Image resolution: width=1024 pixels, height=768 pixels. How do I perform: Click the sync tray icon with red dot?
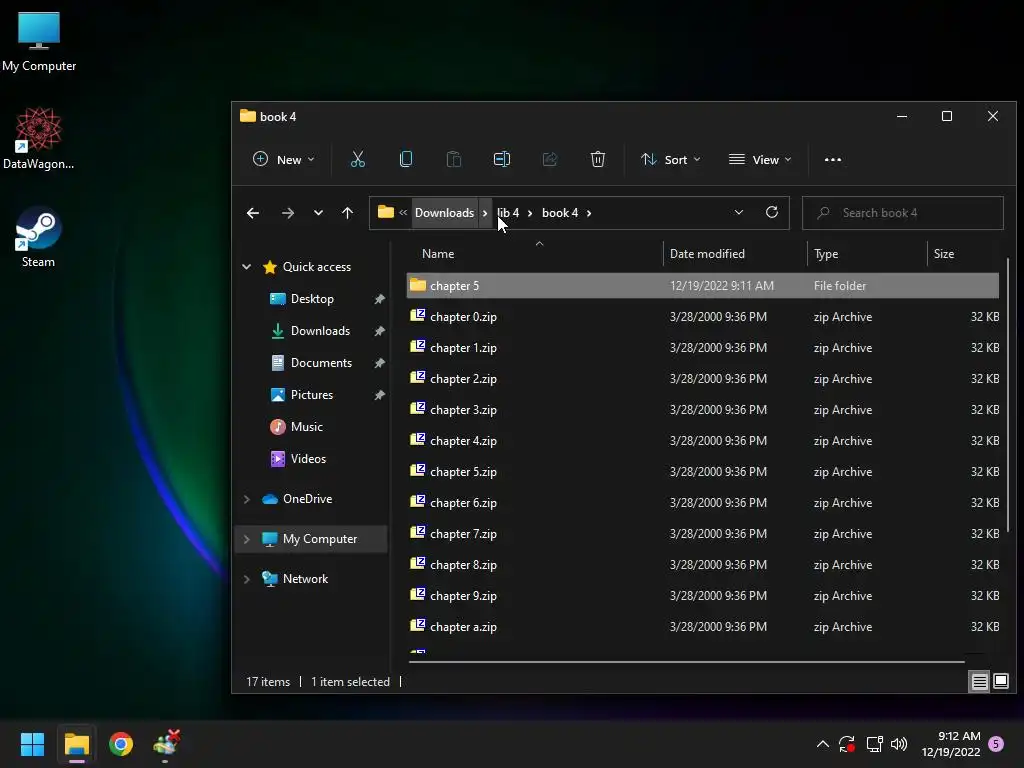coord(847,744)
